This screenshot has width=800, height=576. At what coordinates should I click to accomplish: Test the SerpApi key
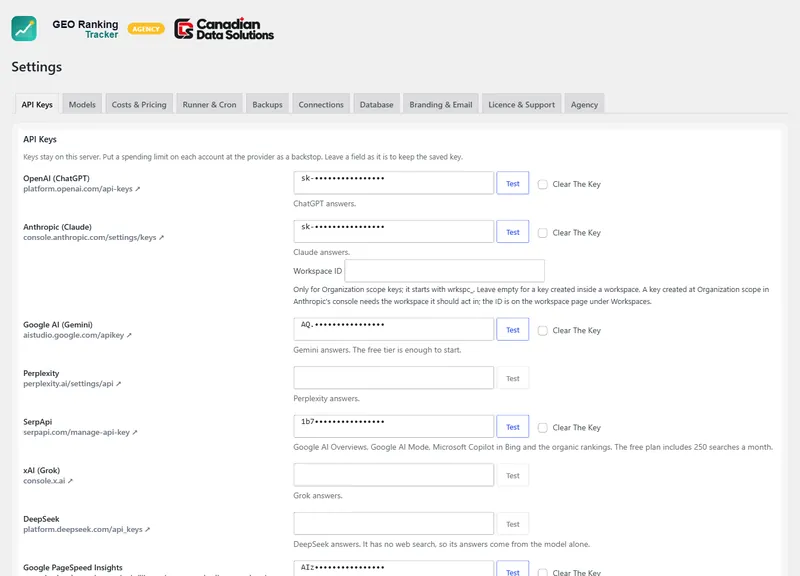(513, 427)
